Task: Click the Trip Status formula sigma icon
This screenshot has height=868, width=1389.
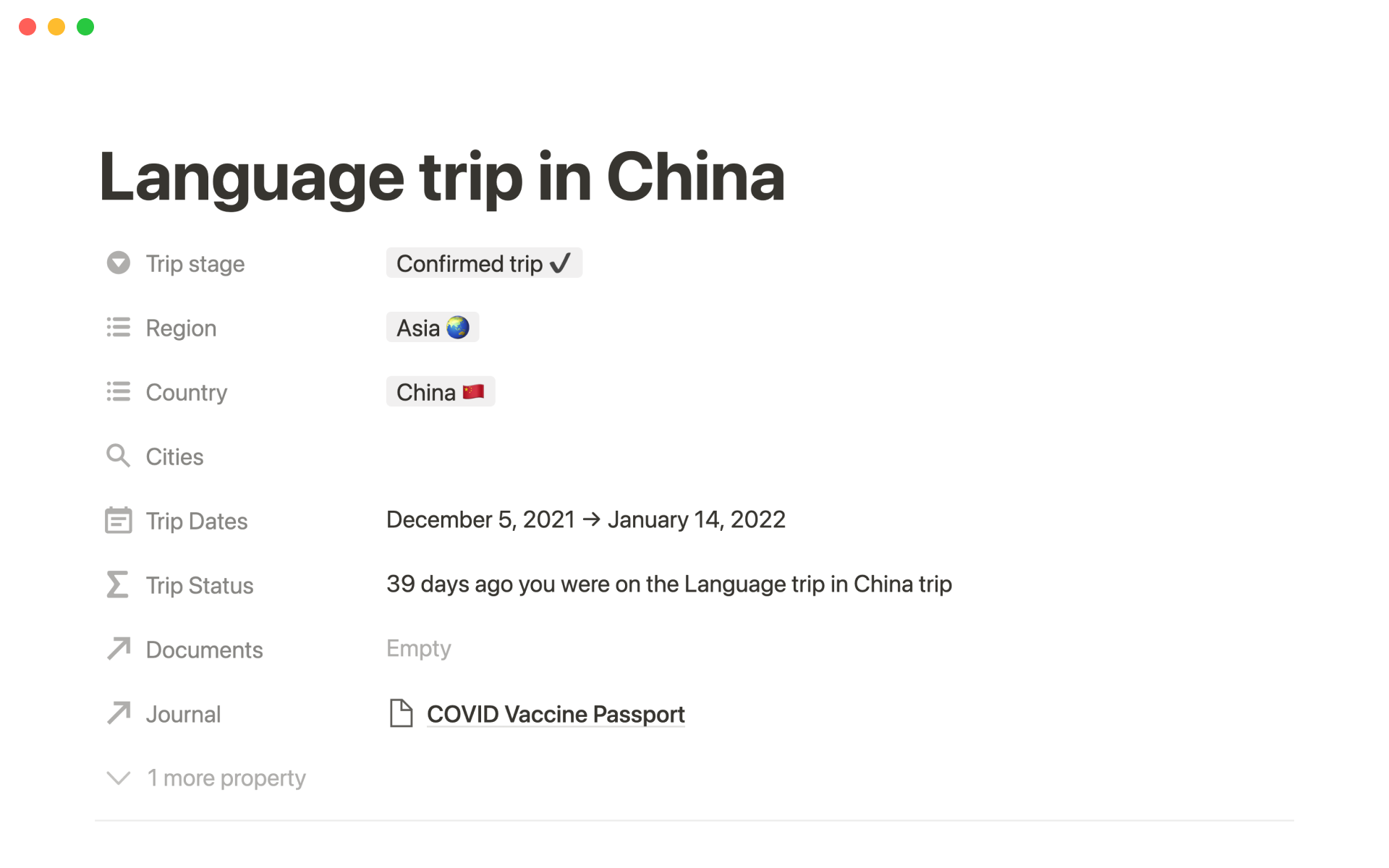Action: click(118, 585)
